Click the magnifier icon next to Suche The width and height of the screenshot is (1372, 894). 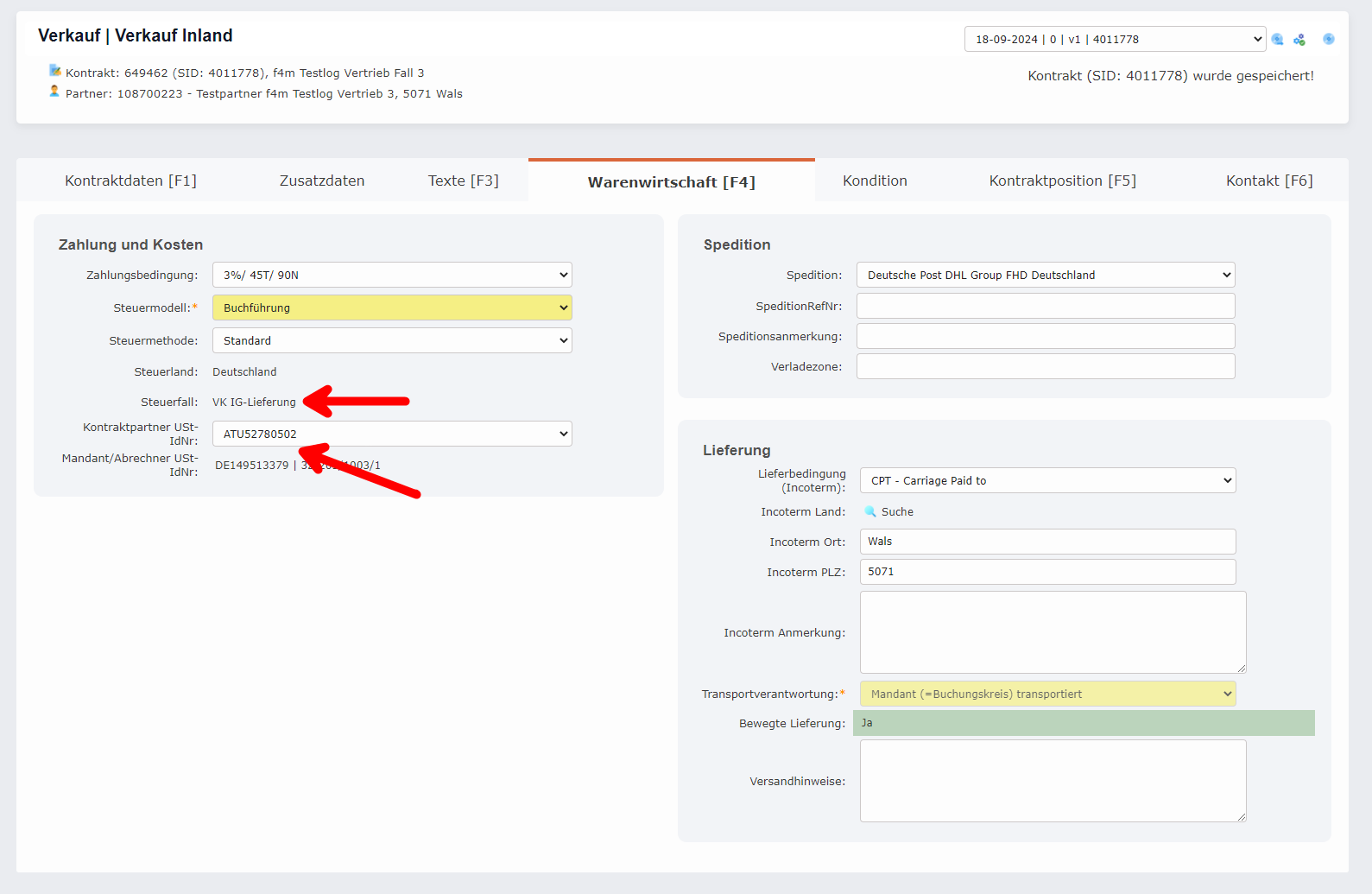coord(870,511)
